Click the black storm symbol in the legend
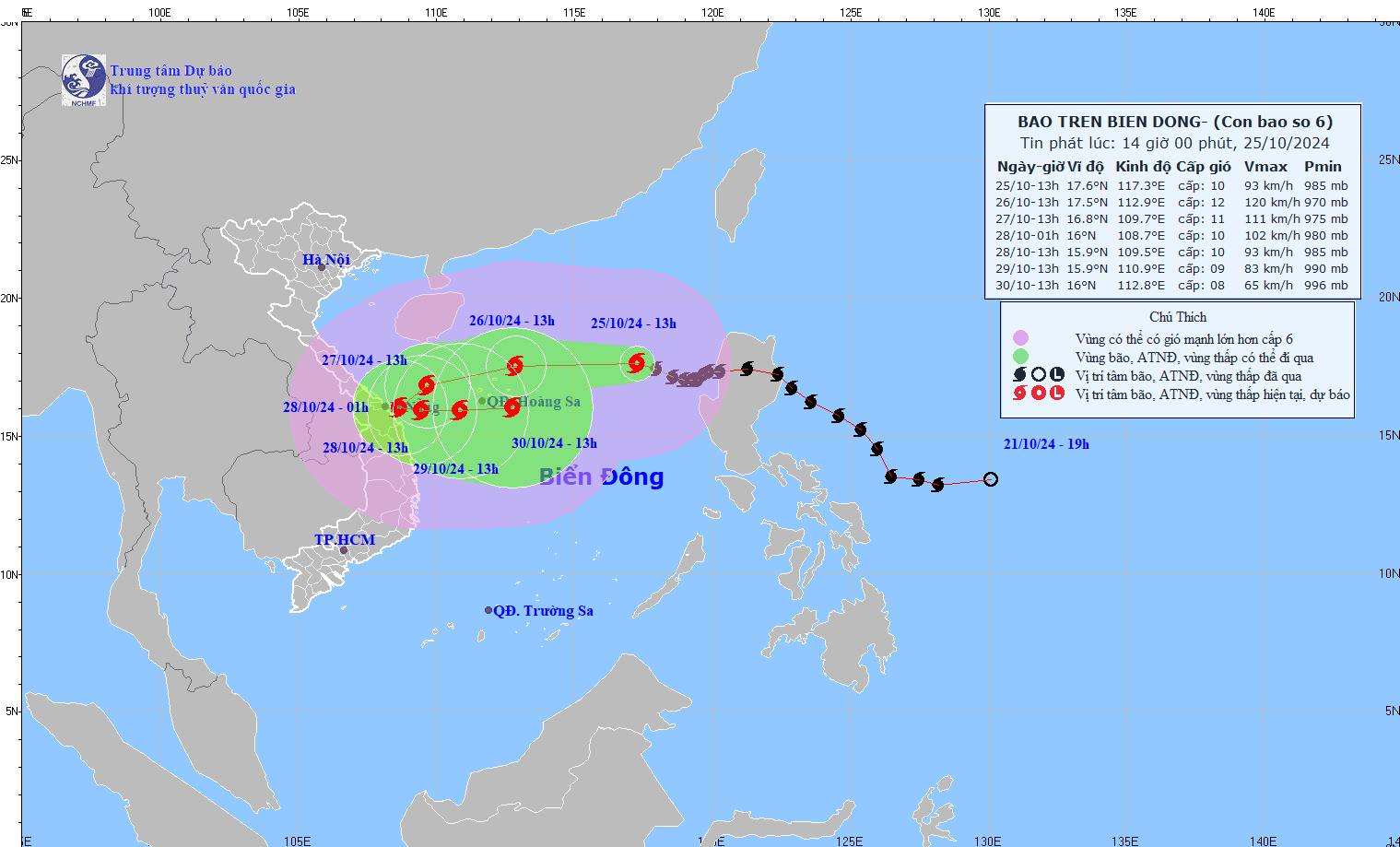 [1019, 375]
